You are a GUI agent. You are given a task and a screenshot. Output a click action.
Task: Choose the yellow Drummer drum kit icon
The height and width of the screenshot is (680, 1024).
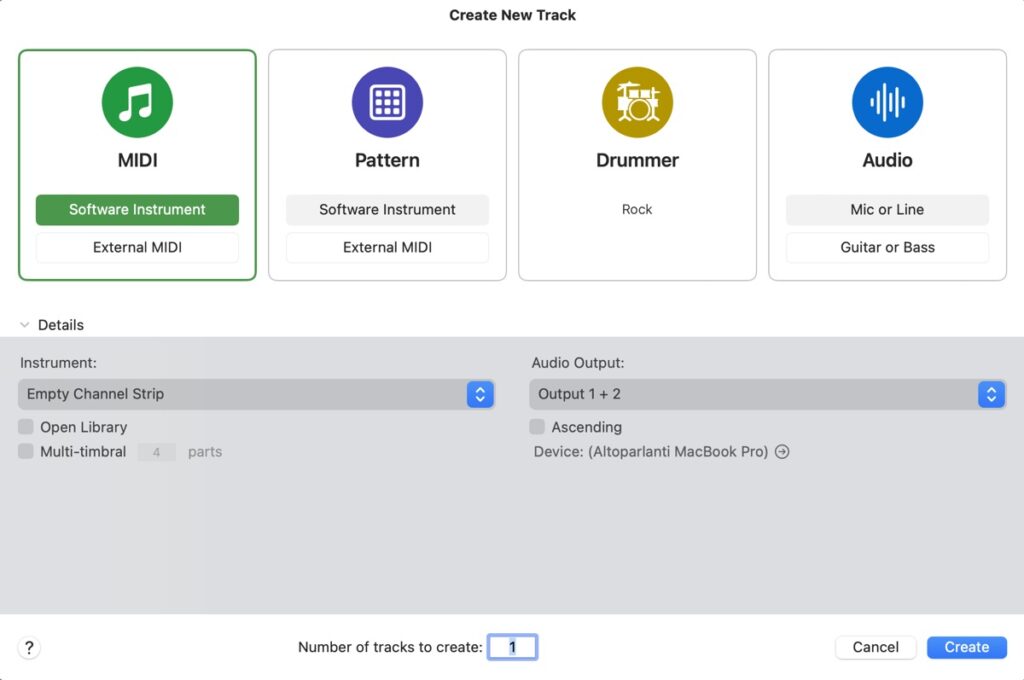(x=637, y=103)
